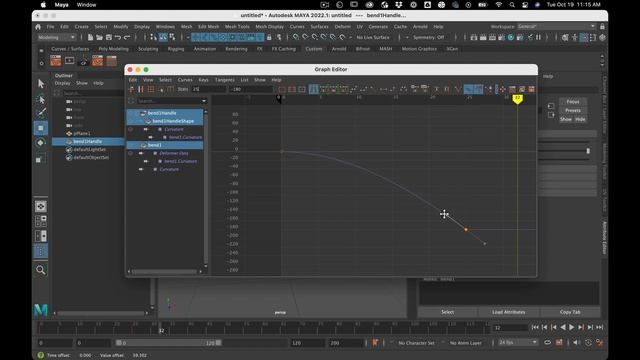Click the Redo arrow in status line
This screenshot has height=360, width=640.
coord(127,37)
